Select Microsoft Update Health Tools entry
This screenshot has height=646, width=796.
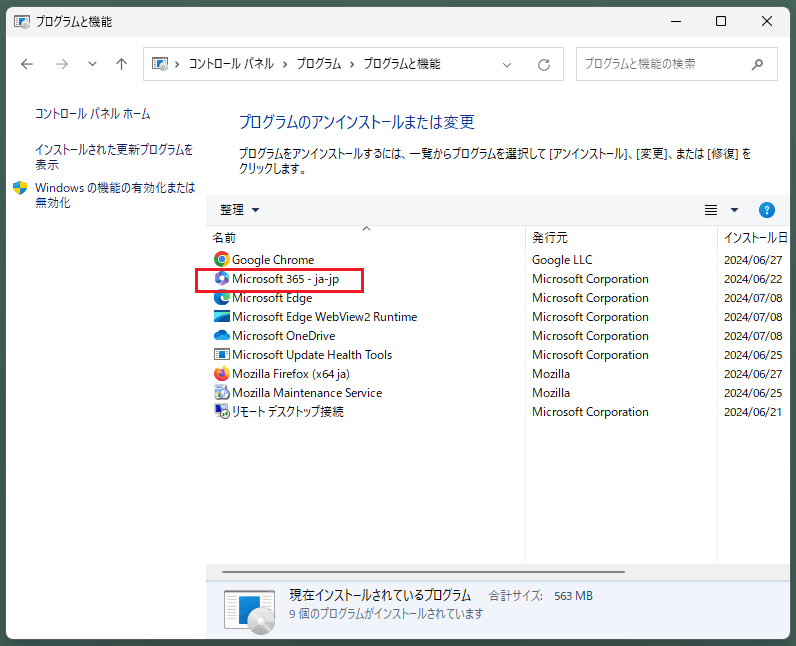pyautogui.click(x=312, y=355)
